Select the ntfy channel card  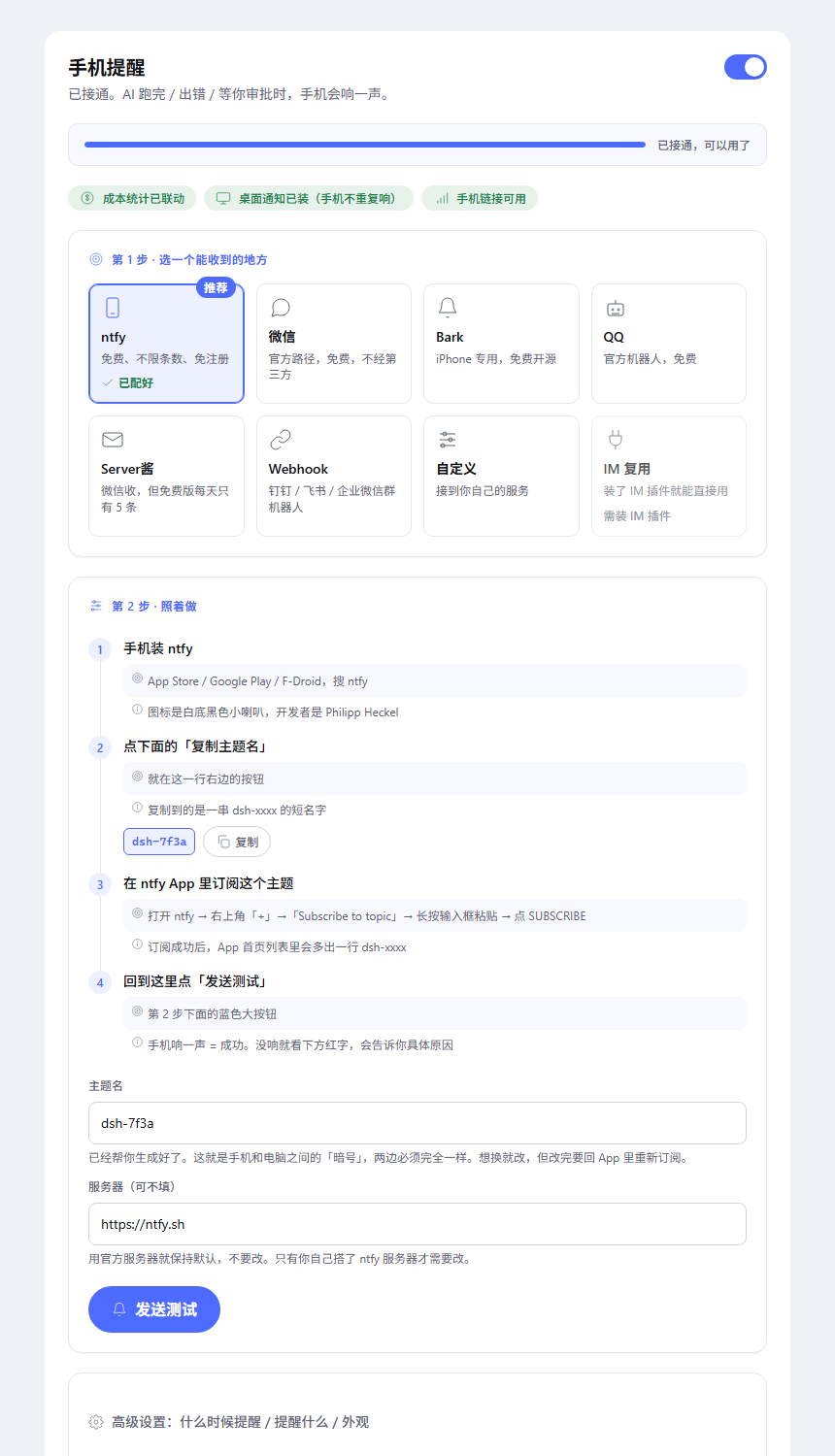[166, 344]
